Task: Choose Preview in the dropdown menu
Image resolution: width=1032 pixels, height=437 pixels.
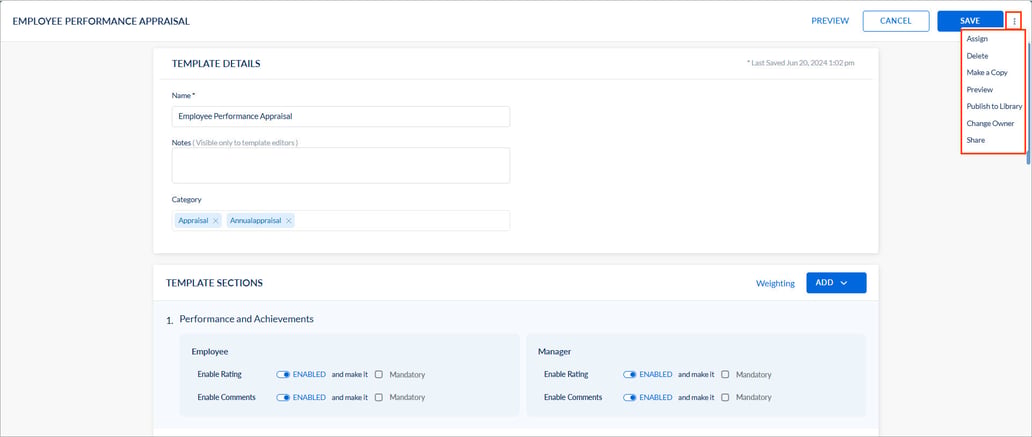Action: click(x=979, y=90)
